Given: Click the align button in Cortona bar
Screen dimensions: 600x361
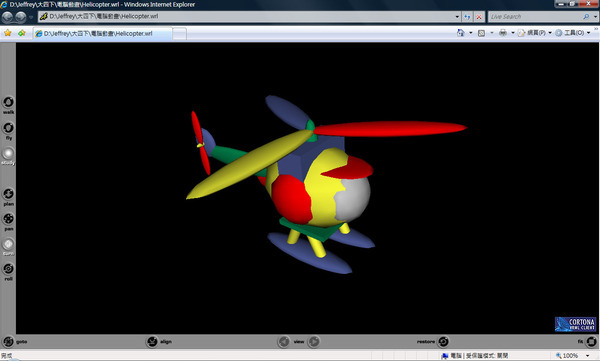Looking at the screenshot, I should [152, 341].
